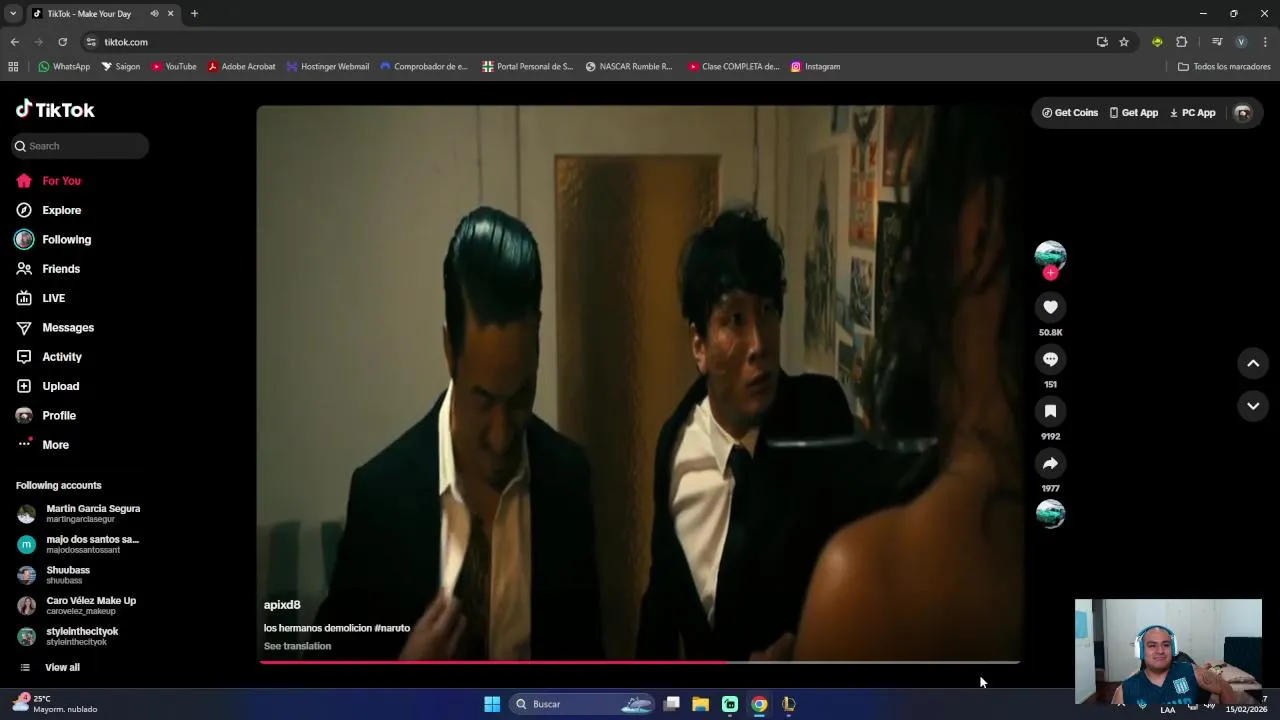This screenshot has height=720, width=1280.
Task: Open the creator avatar beside the video
Action: point(1050,255)
